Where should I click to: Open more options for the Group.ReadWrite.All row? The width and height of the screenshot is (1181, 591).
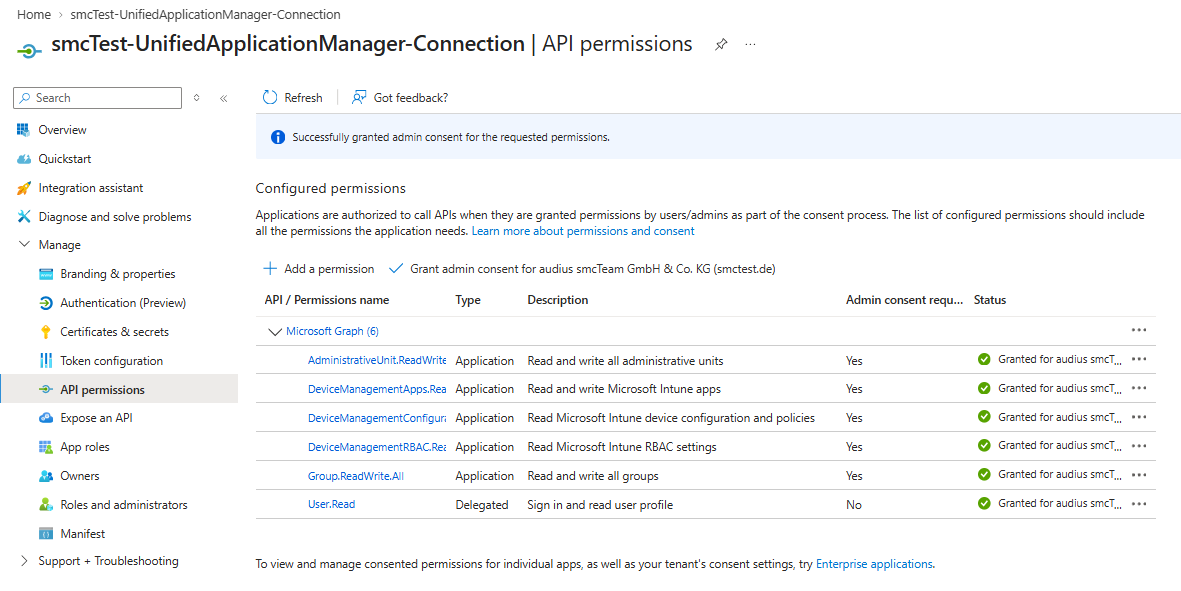pyautogui.click(x=1139, y=475)
